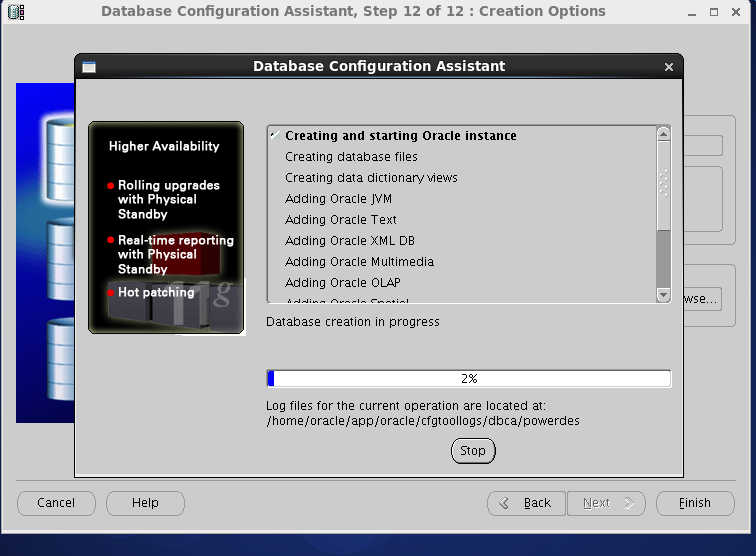Click Finish in the wizard footer

click(x=694, y=503)
